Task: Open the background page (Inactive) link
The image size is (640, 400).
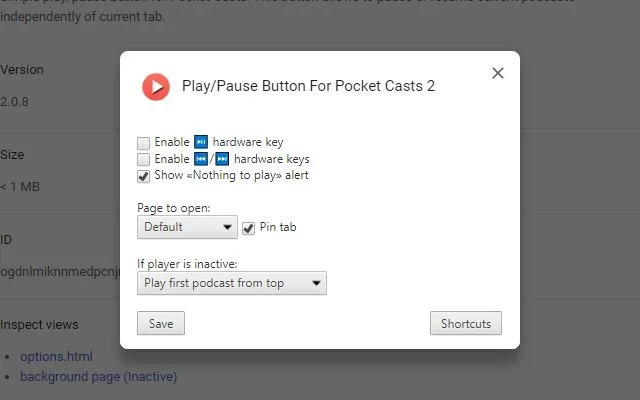Action: pyautogui.click(x=98, y=376)
